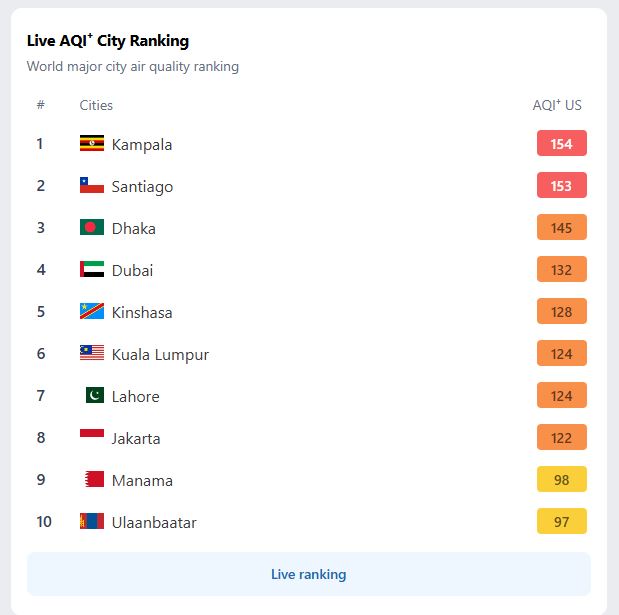Click the Pakistan flag next to Lahore

click(x=95, y=395)
